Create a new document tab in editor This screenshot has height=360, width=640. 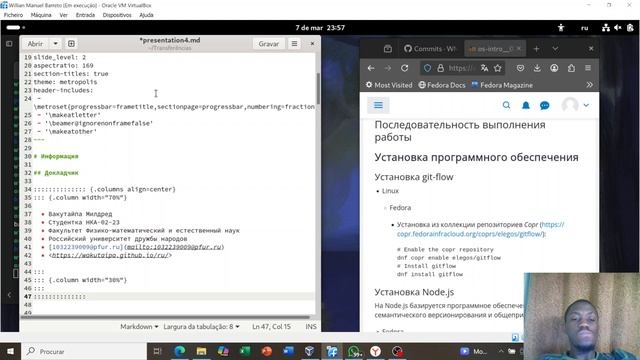[71, 44]
